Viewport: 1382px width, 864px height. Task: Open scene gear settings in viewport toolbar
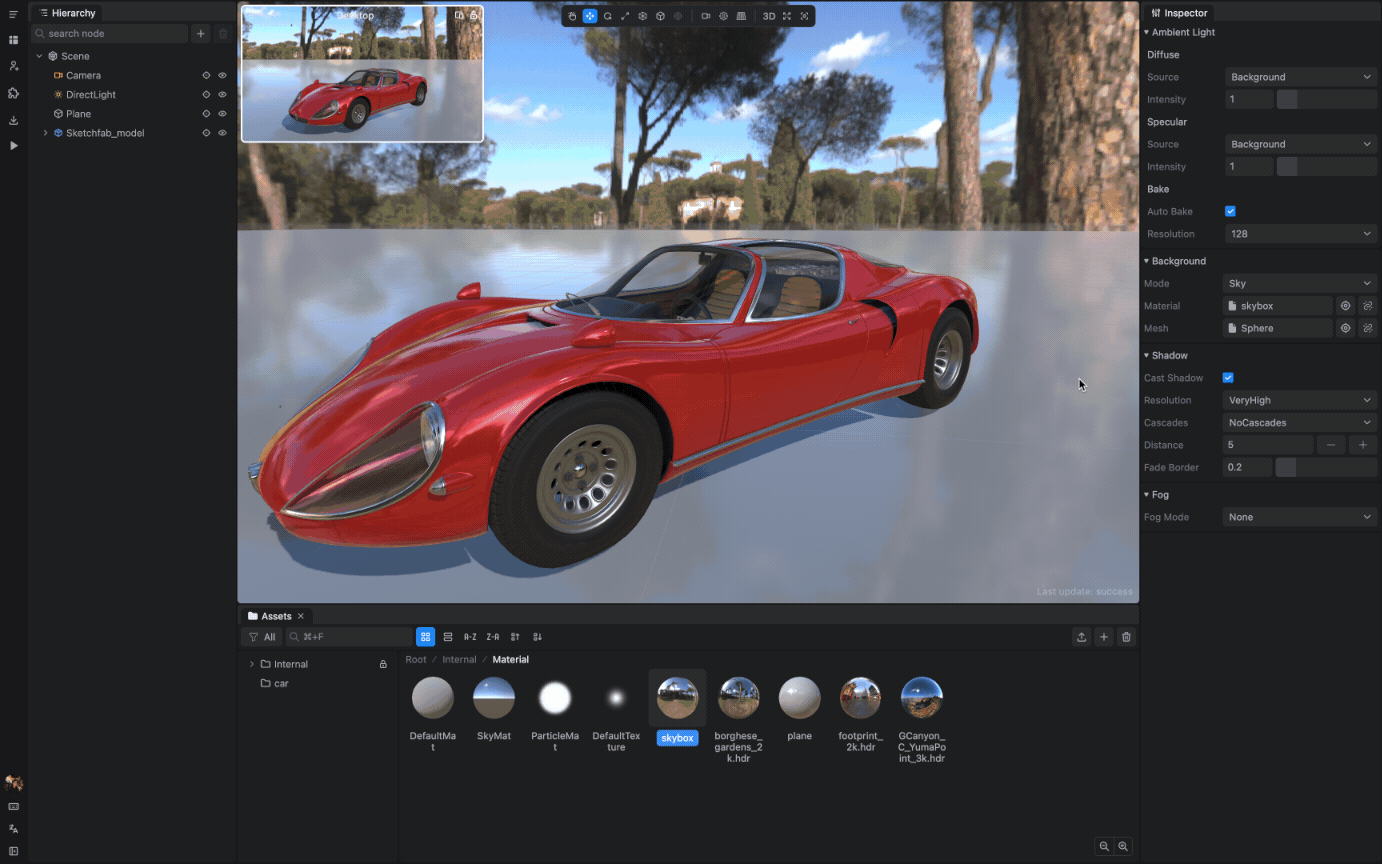[723, 16]
